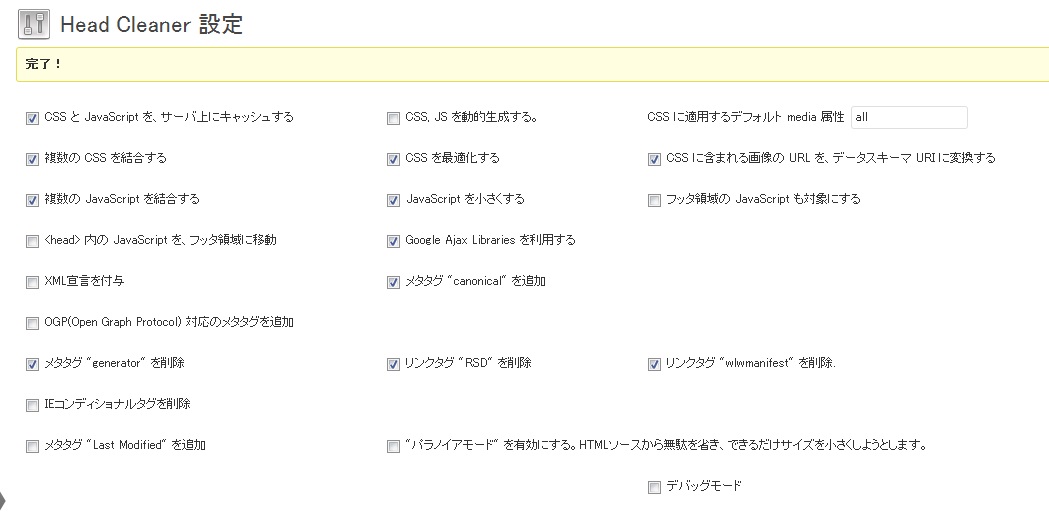This screenshot has width=1049, height=513.
Task: Uncheck Google Ajax Libraries を利用する
Action: coord(393,241)
